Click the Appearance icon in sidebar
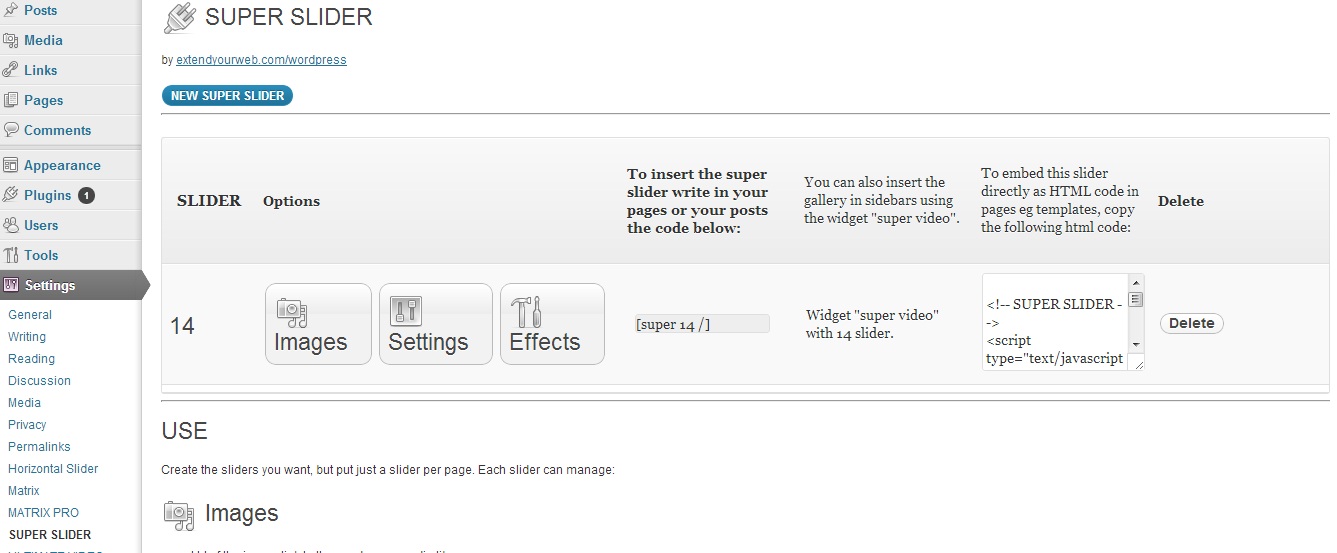 coord(11,165)
